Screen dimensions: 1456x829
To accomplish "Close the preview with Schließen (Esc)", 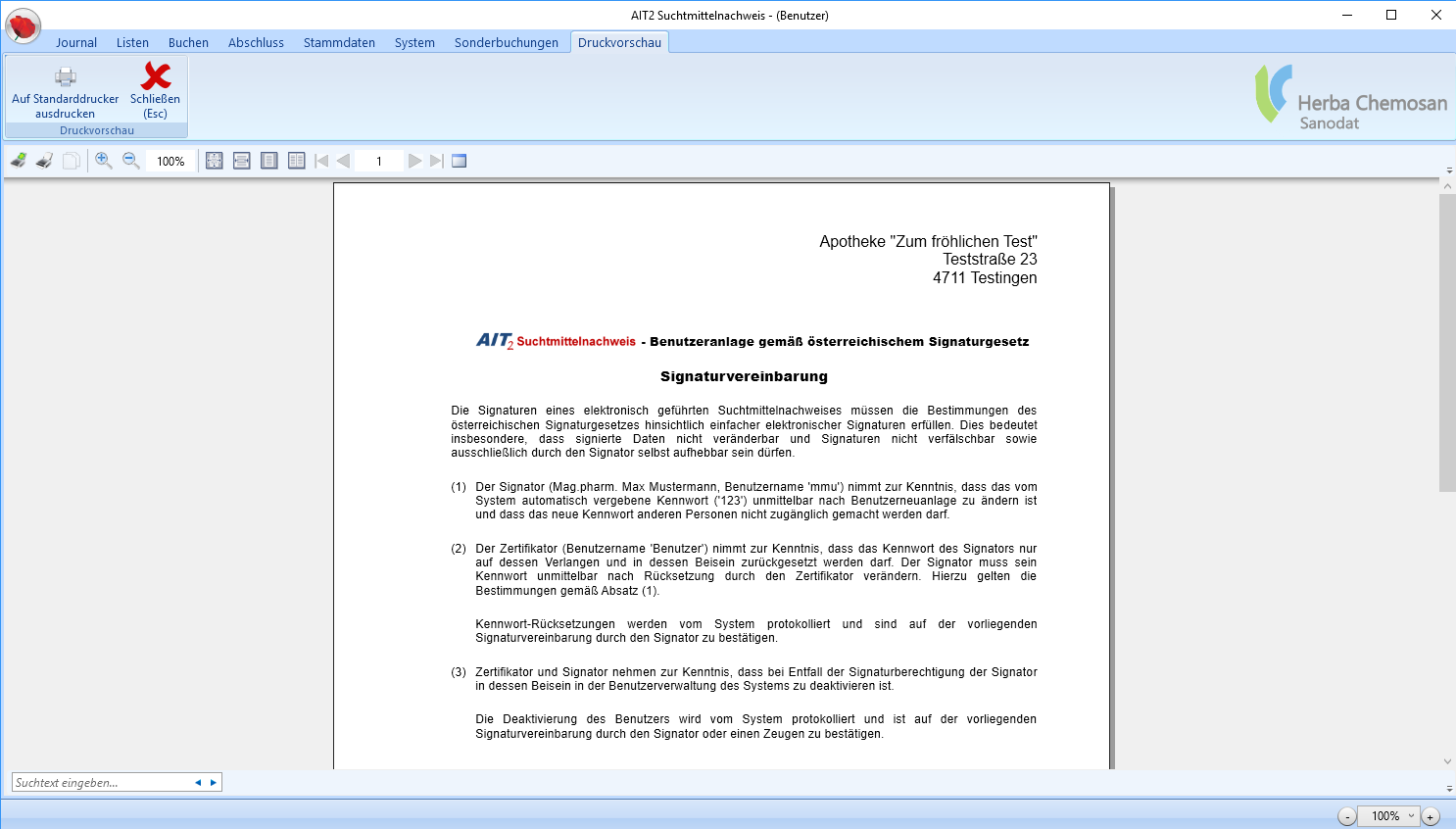I will (x=155, y=92).
